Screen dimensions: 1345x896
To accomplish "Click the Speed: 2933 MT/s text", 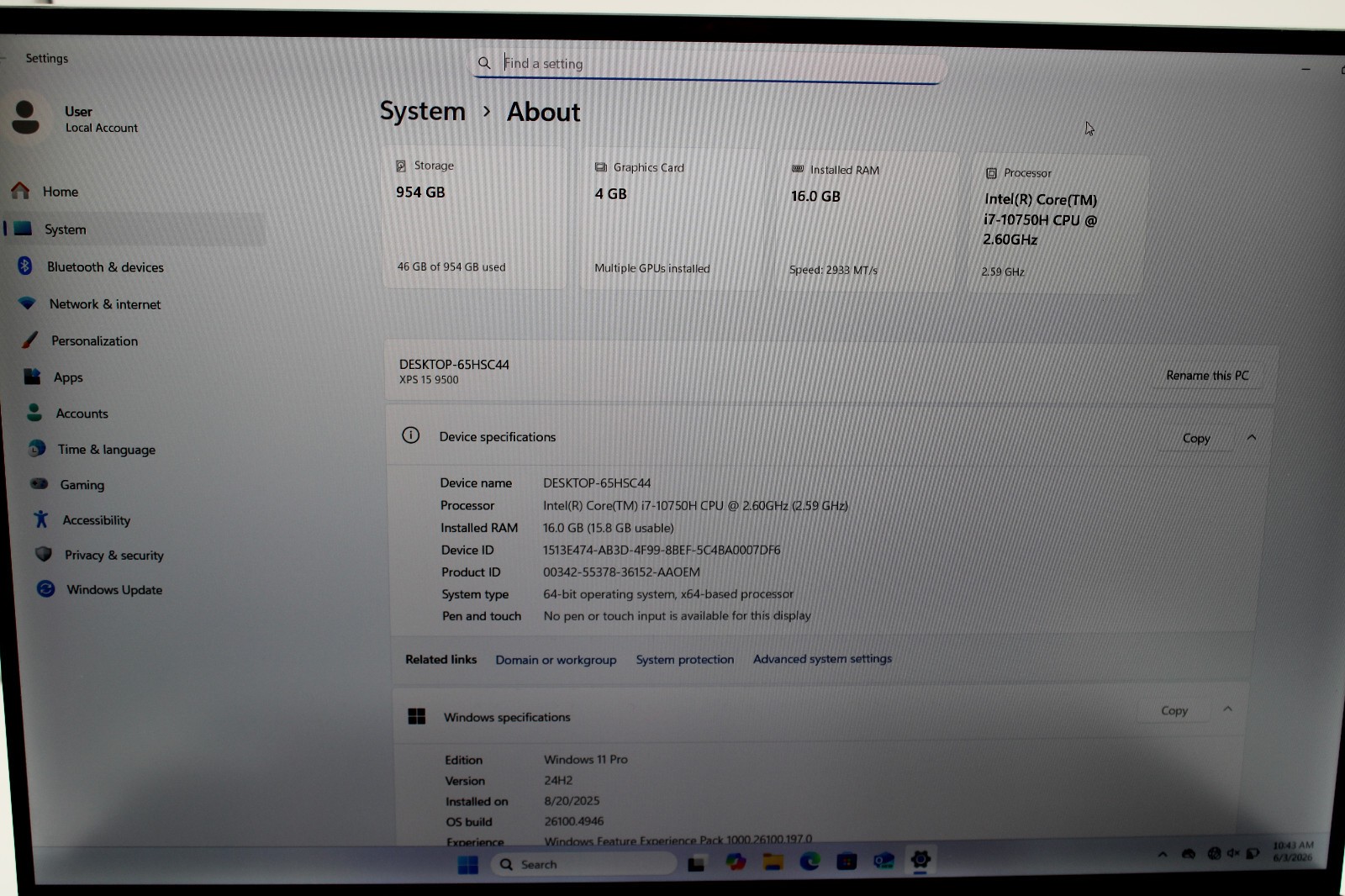I will point(833,270).
